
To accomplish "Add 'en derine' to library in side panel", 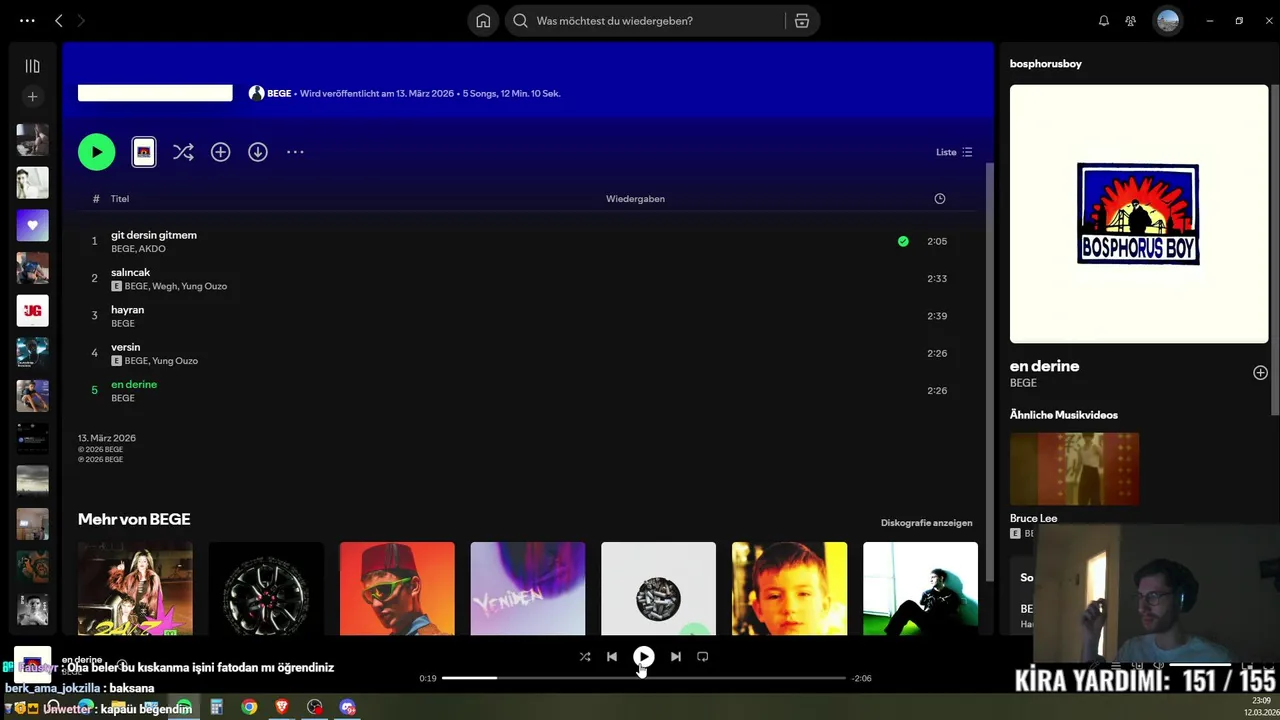I will tap(1260, 372).
